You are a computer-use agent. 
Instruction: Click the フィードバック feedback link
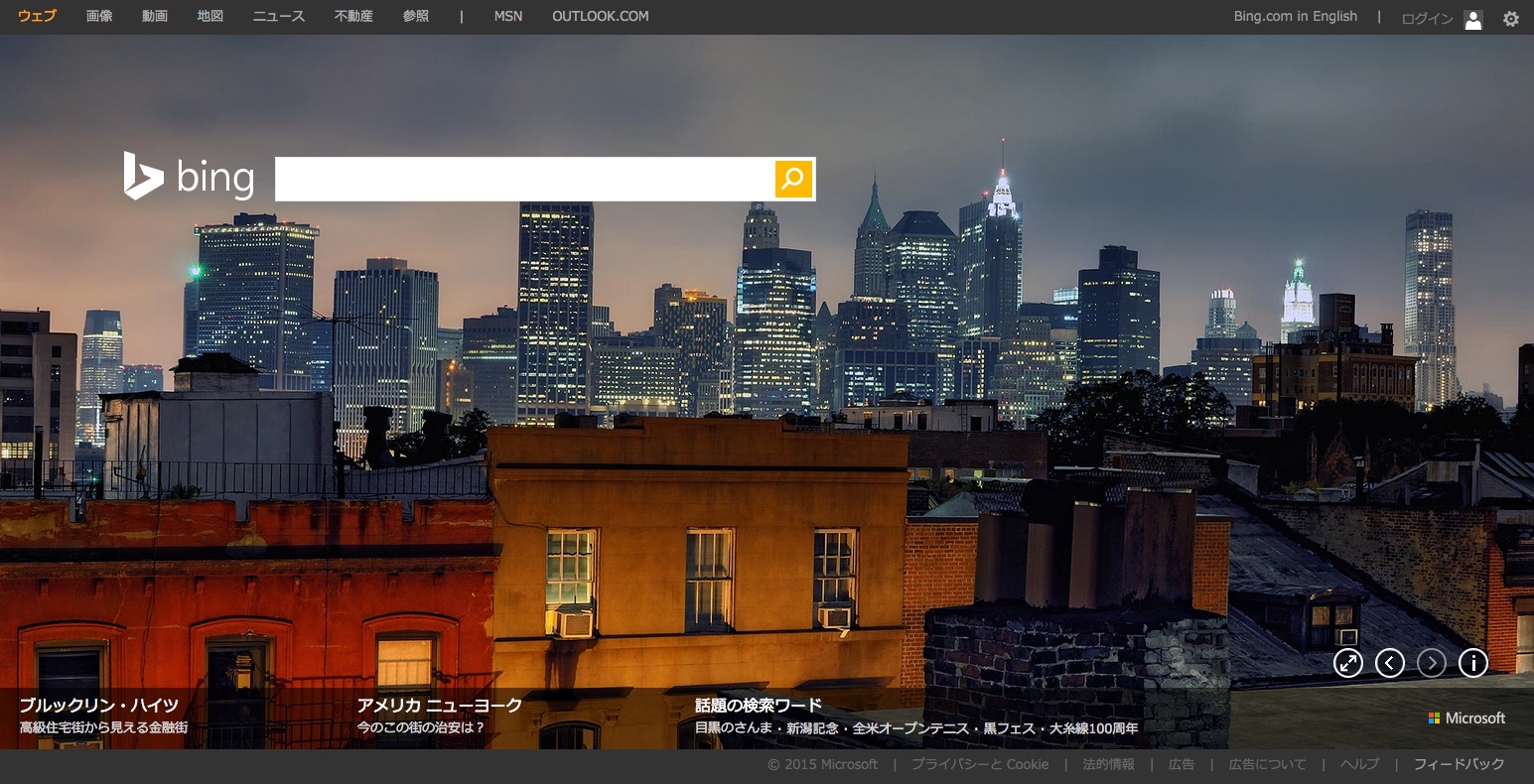click(1459, 764)
